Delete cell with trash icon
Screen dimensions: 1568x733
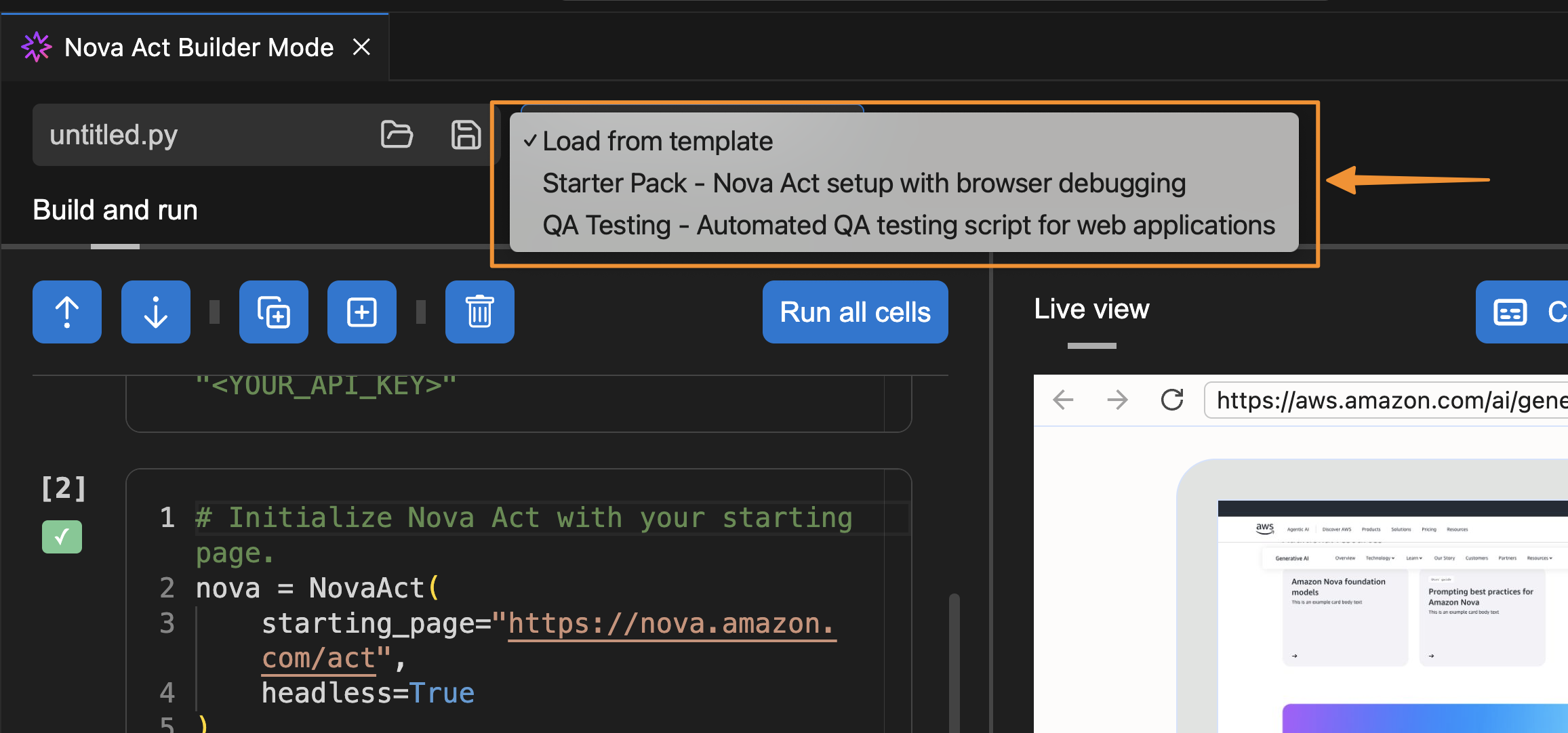480,312
